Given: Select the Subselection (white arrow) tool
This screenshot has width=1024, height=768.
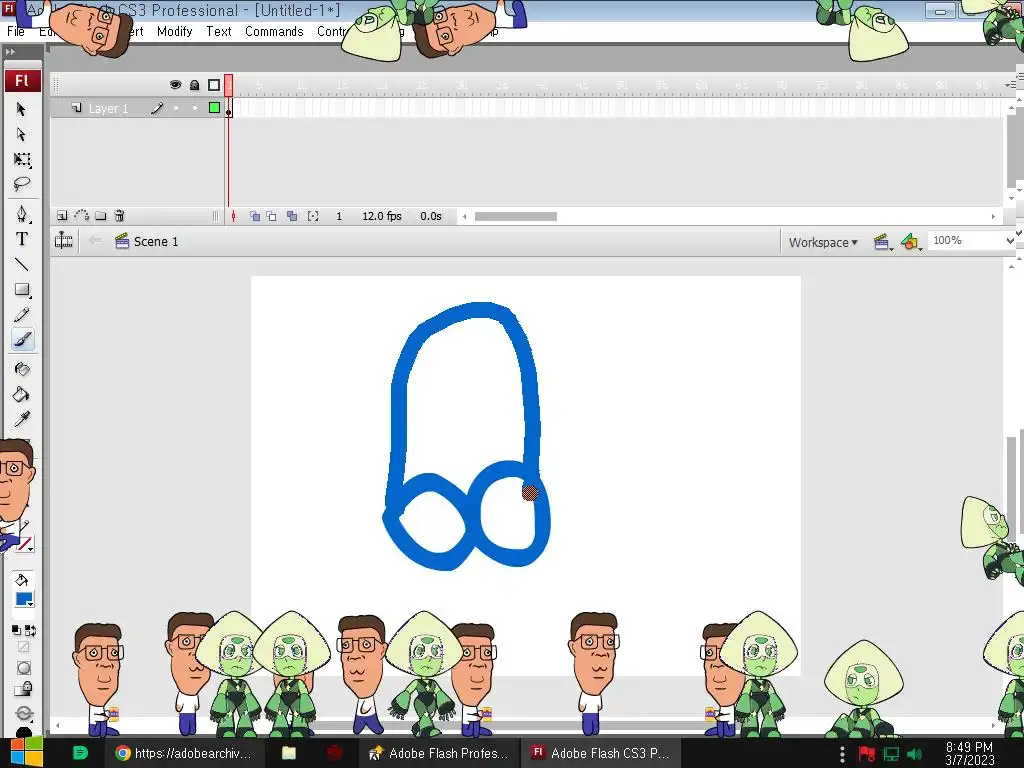Looking at the screenshot, I should [x=21, y=134].
